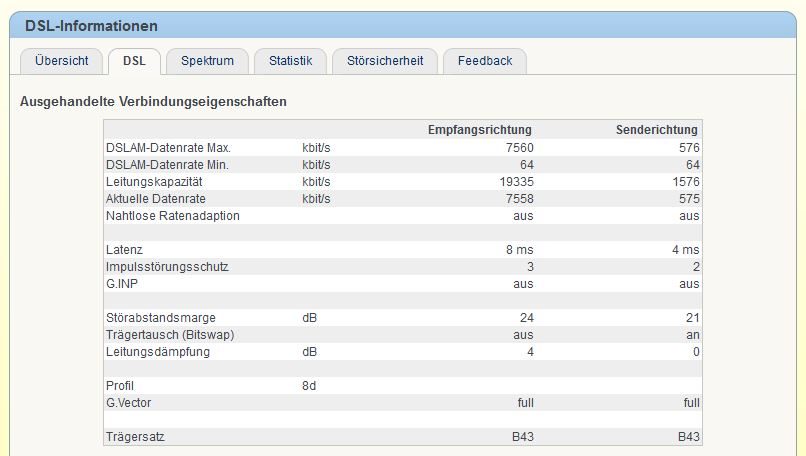The height and width of the screenshot is (456, 806).
Task: Select the Nahtlose Ratenadaption row label
Action: tap(172, 216)
